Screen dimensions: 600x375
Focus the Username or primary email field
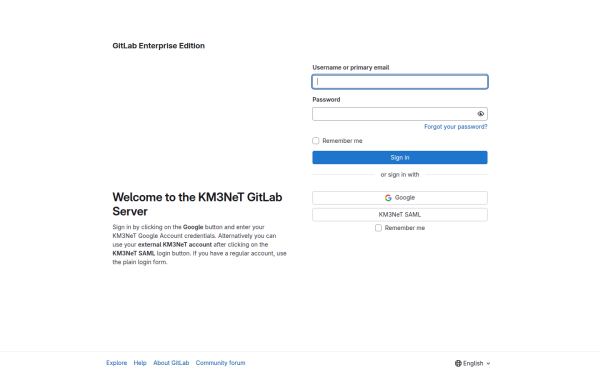coord(400,82)
